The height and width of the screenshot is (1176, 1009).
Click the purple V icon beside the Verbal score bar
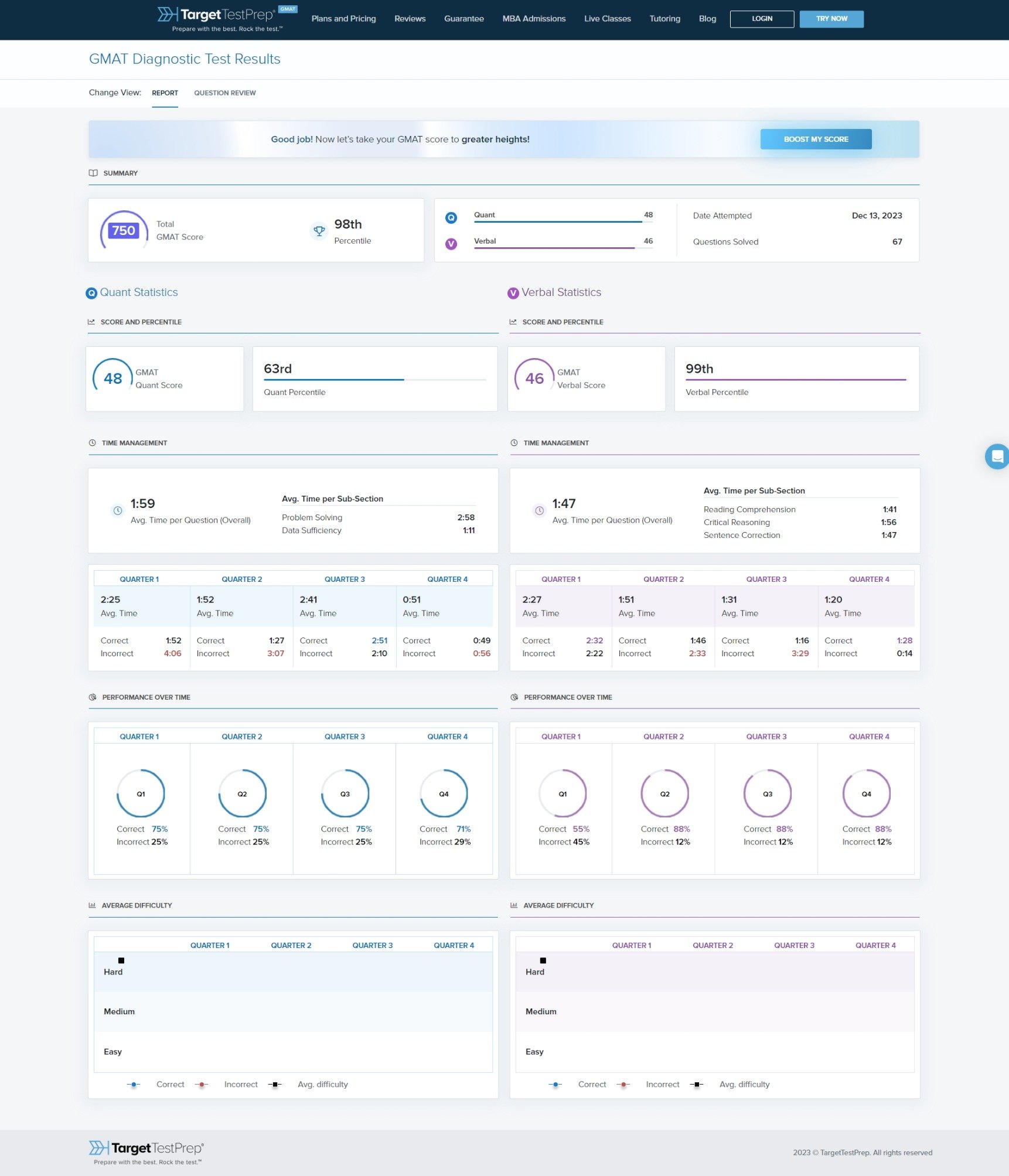pyautogui.click(x=451, y=244)
